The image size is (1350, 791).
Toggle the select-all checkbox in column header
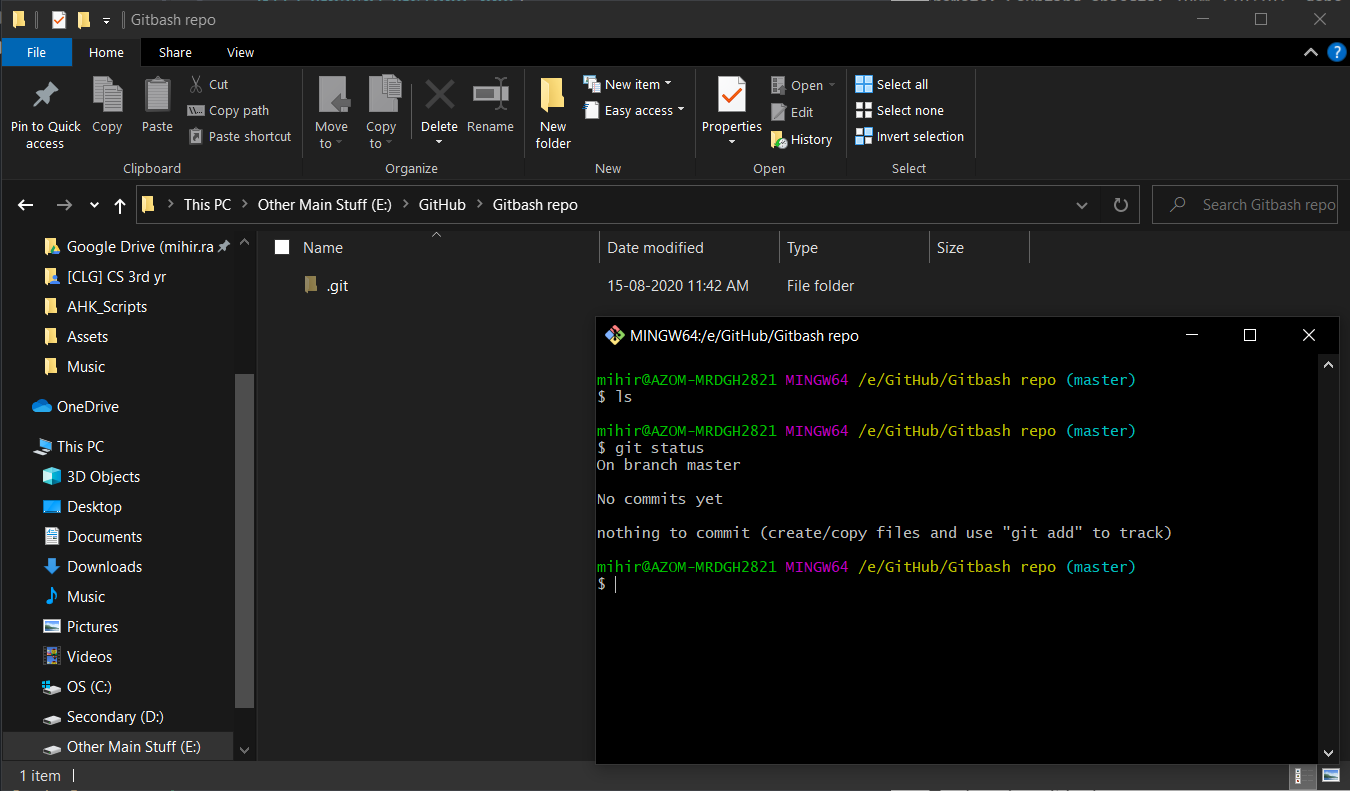pos(282,248)
